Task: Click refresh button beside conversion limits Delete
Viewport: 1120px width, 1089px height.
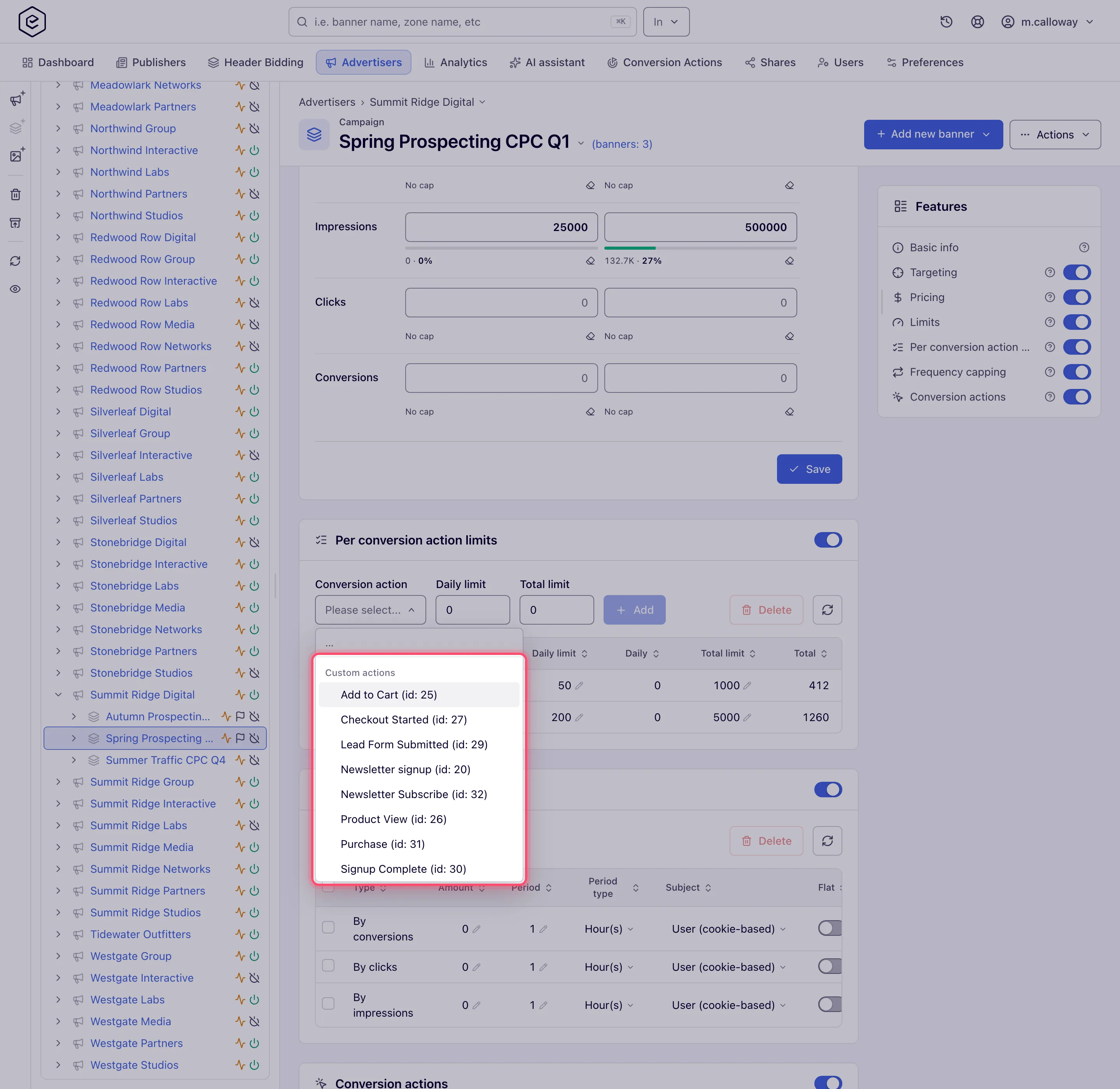Action: pyautogui.click(x=827, y=610)
